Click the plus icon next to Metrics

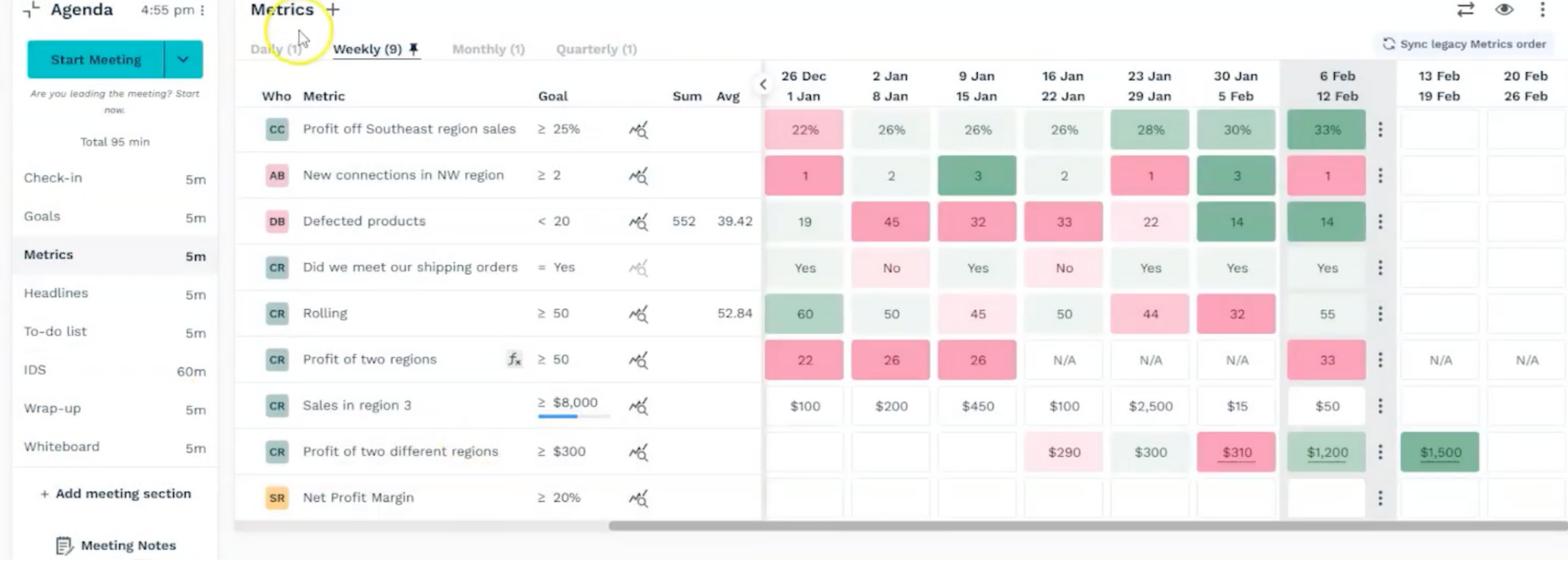point(333,10)
